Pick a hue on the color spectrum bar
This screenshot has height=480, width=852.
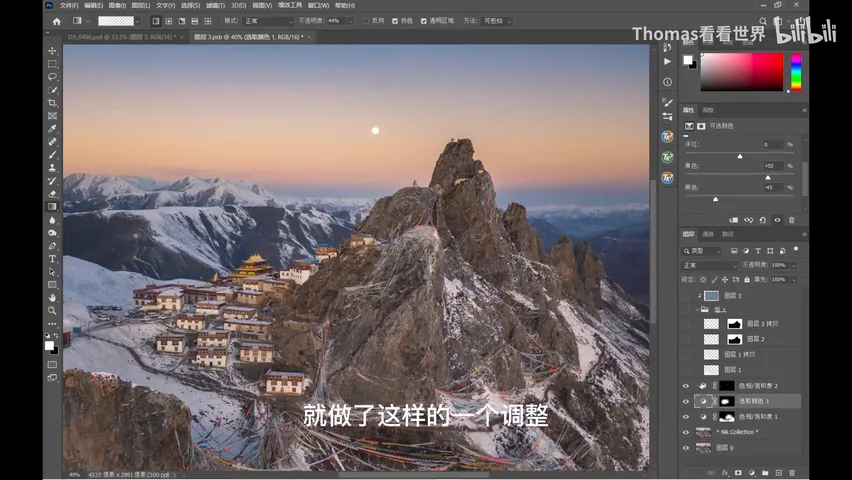click(x=796, y=72)
